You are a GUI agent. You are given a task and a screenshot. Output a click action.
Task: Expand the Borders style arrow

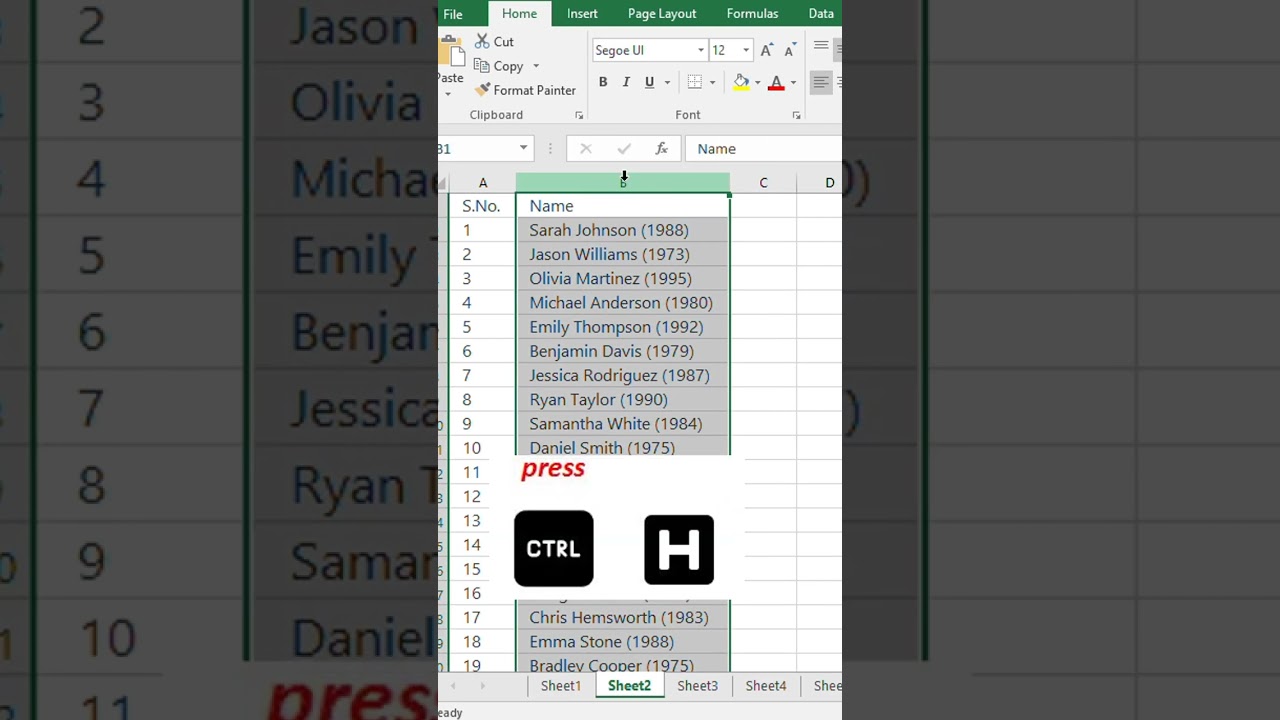(712, 82)
